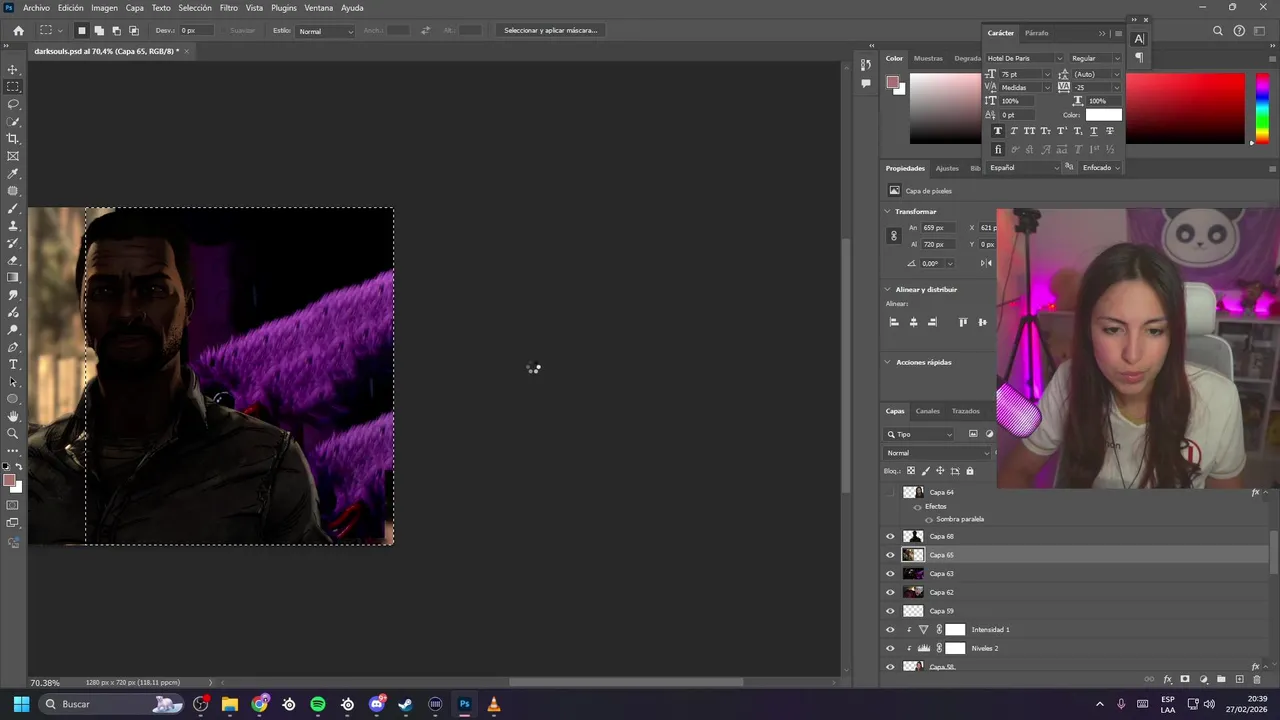Image resolution: width=1280 pixels, height=720 pixels.
Task: Open the Español language dropdown
Action: (1024, 168)
